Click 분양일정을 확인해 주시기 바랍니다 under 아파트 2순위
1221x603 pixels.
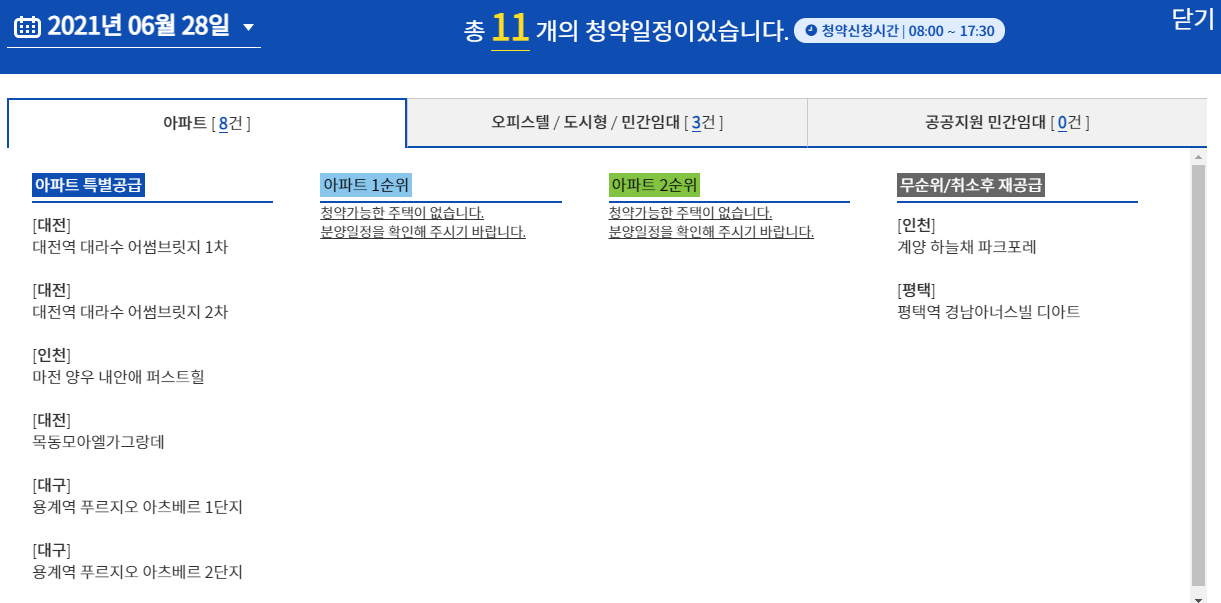pos(711,232)
